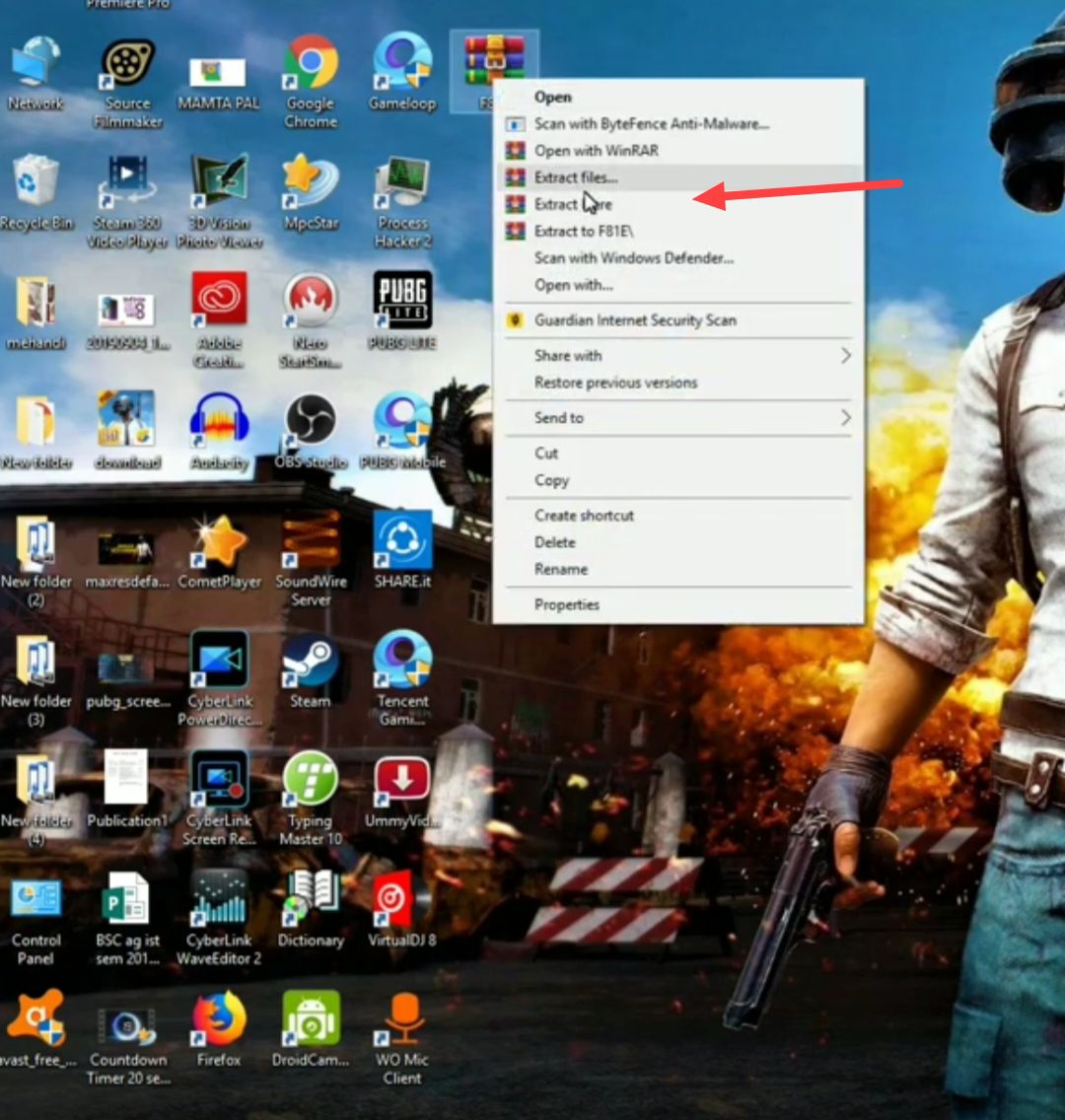This screenshot has height=1120, width=1065.
Task: Select the mehandi folder icon
Action: point(35,314)
